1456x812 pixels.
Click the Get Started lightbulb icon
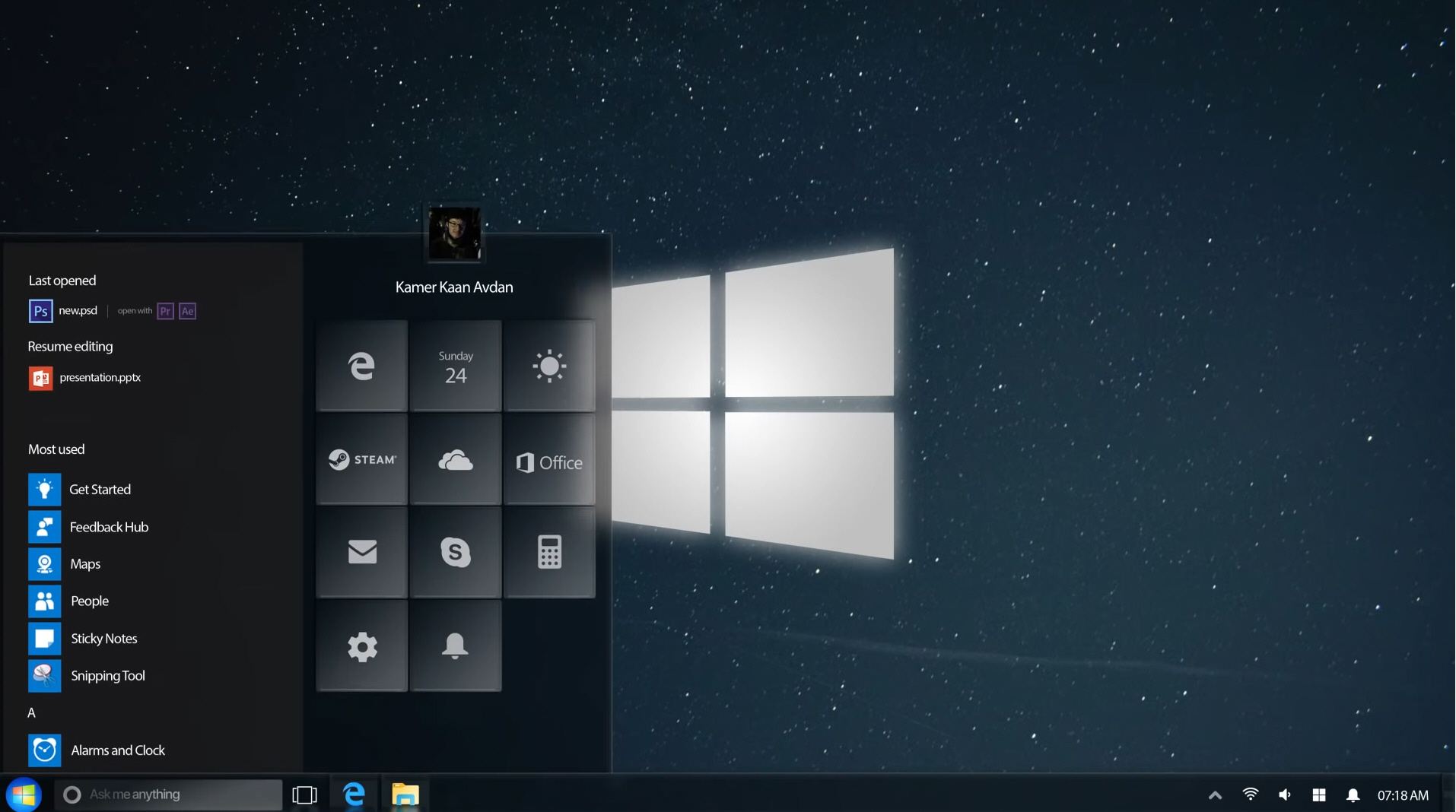45,490
